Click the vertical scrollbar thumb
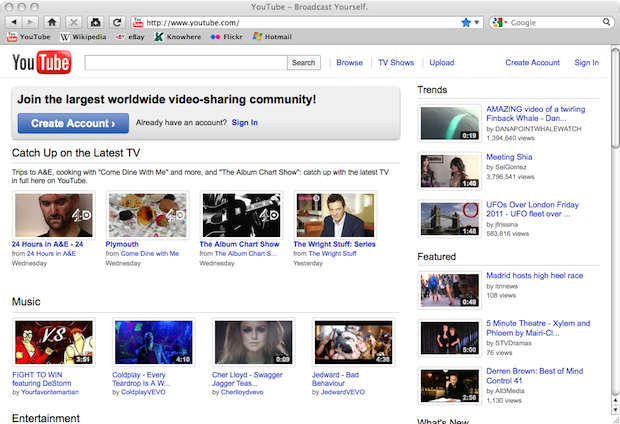Image resolution: width=620 pixels, height=424 pixels. 615,98
